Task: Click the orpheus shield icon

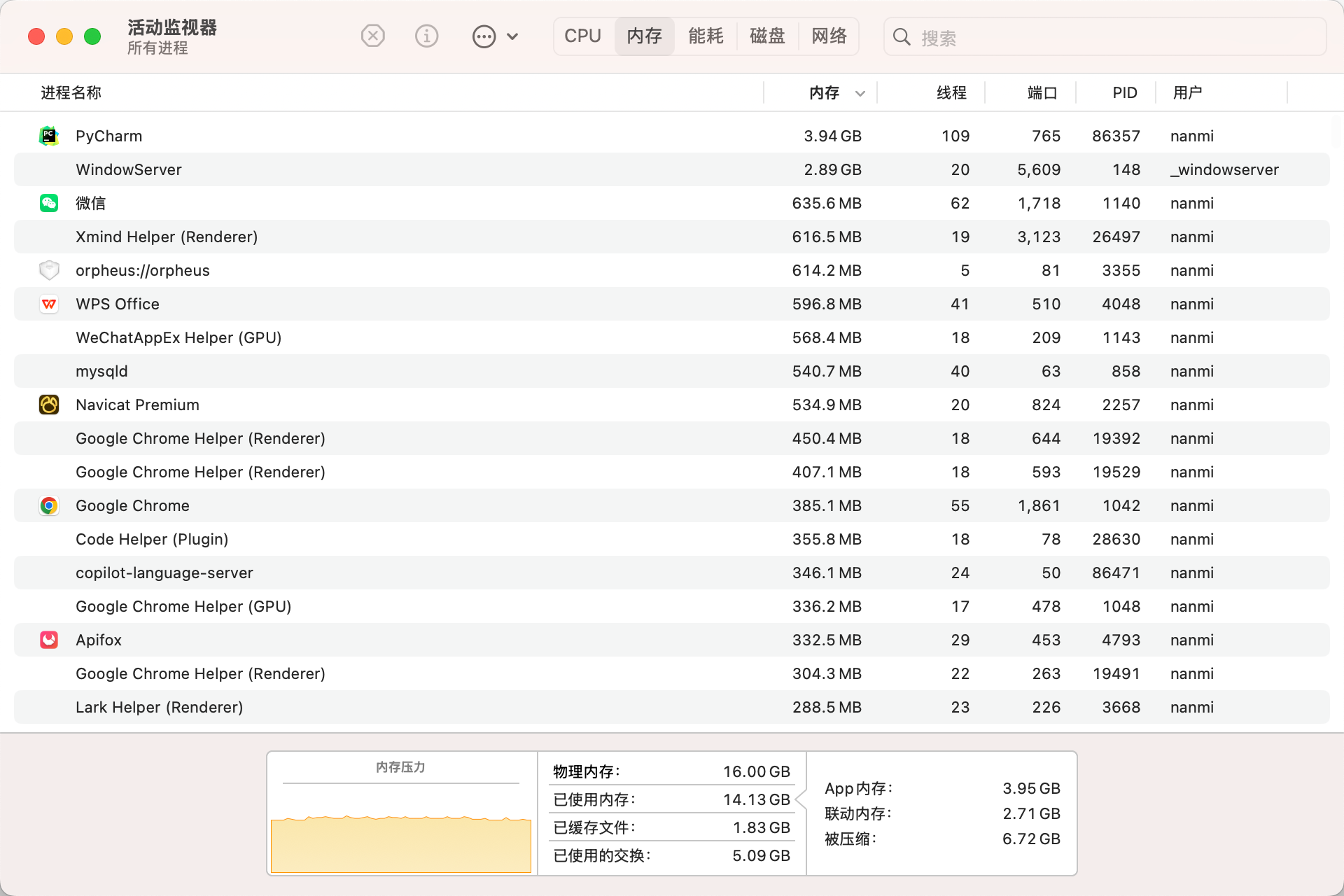Action: 49,270
